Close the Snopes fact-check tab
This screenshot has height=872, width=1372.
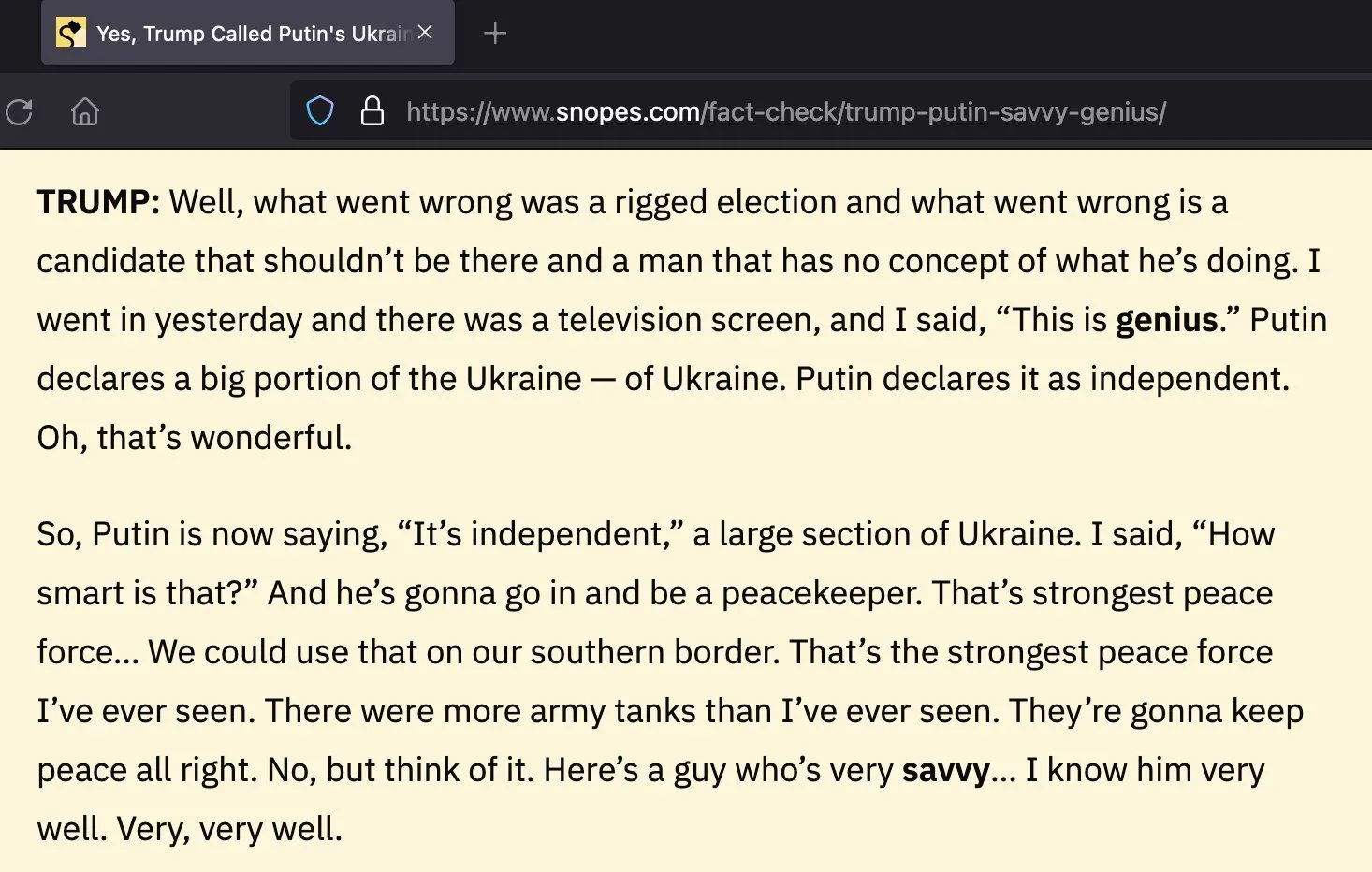426,33
